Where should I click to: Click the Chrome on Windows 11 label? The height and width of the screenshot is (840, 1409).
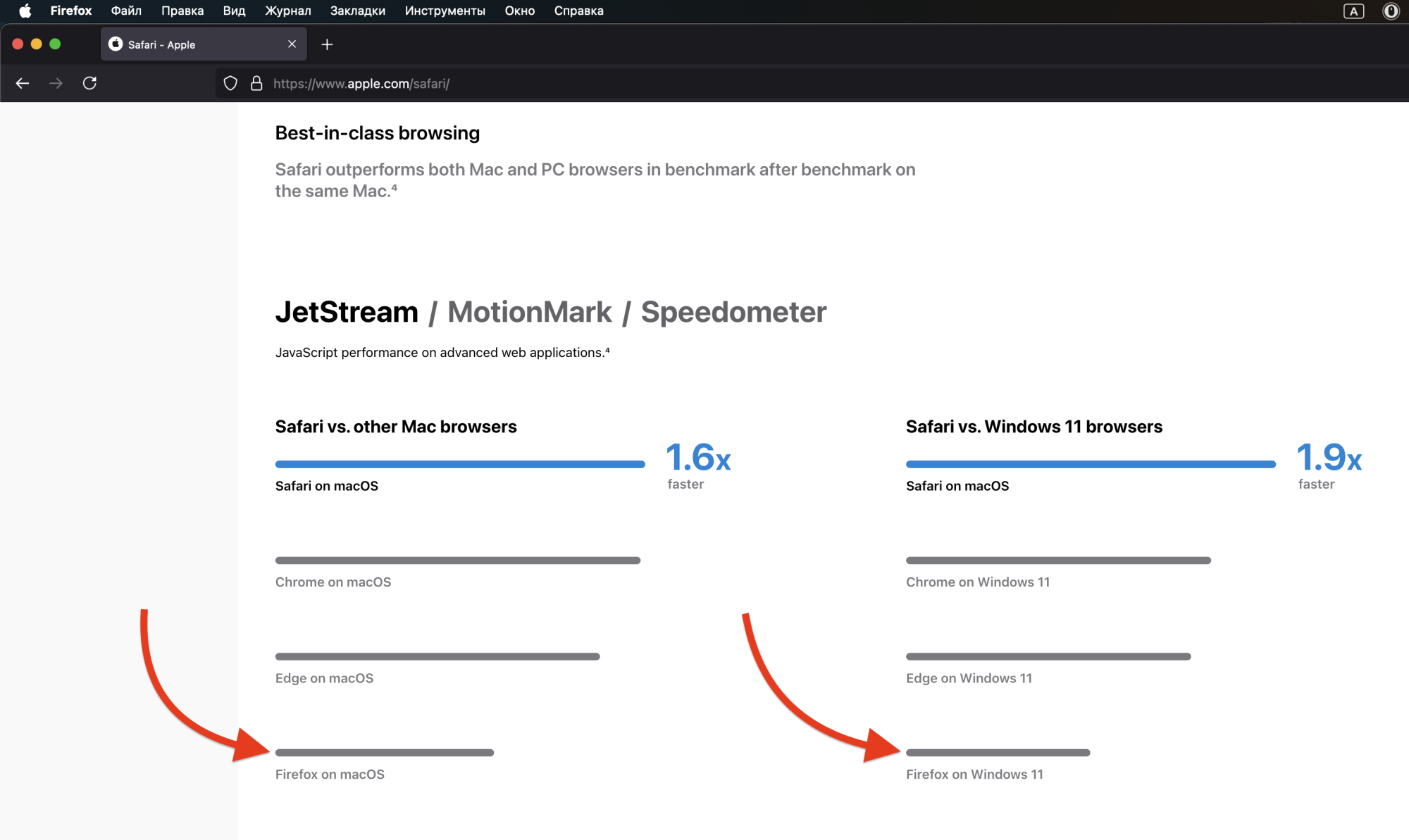click(x=978, y=582)
